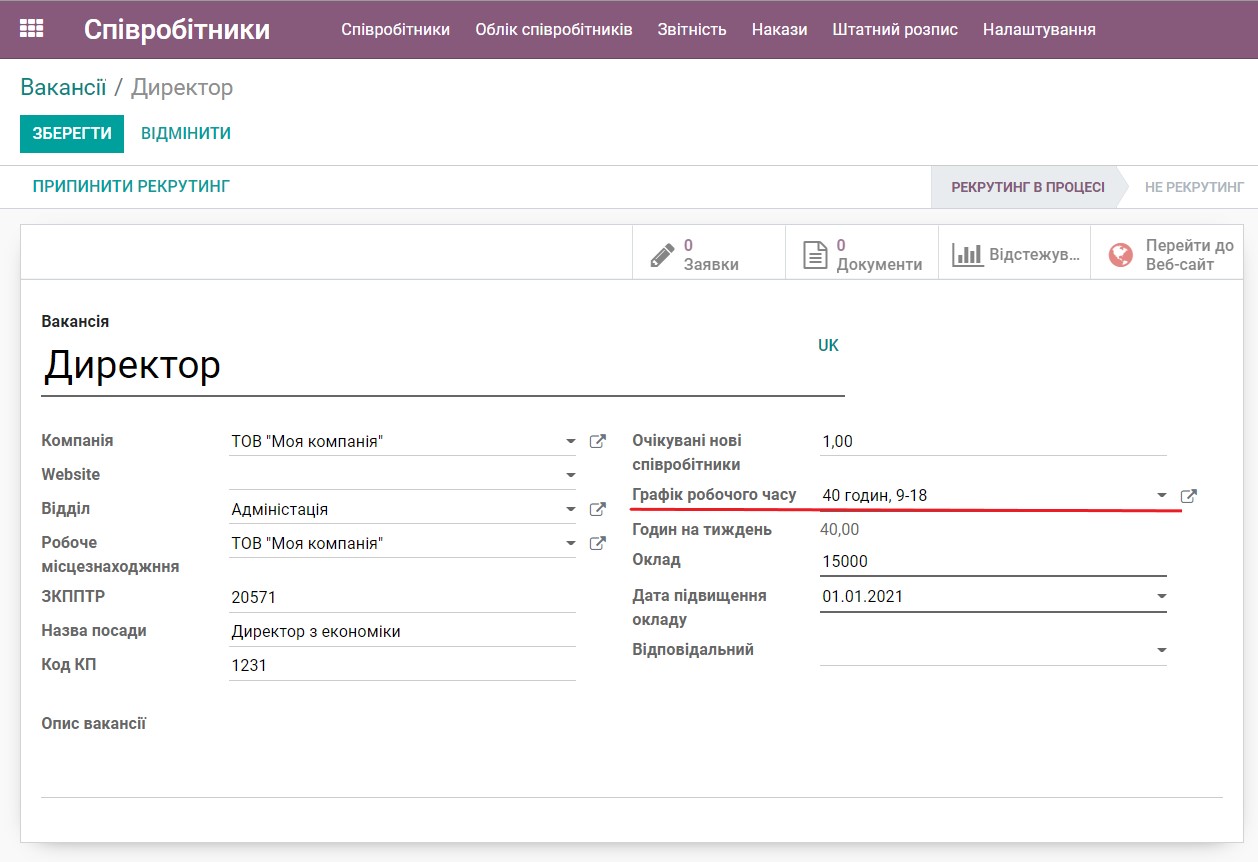Click the chart icon on Відстежув
The width and height of the screenshot is (1258, 862).
pos(969,253)
